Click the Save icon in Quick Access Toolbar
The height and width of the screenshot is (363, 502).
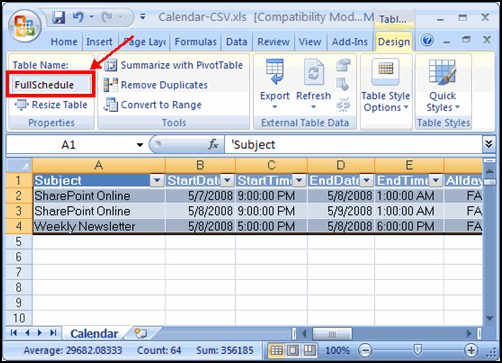(59, 17)
